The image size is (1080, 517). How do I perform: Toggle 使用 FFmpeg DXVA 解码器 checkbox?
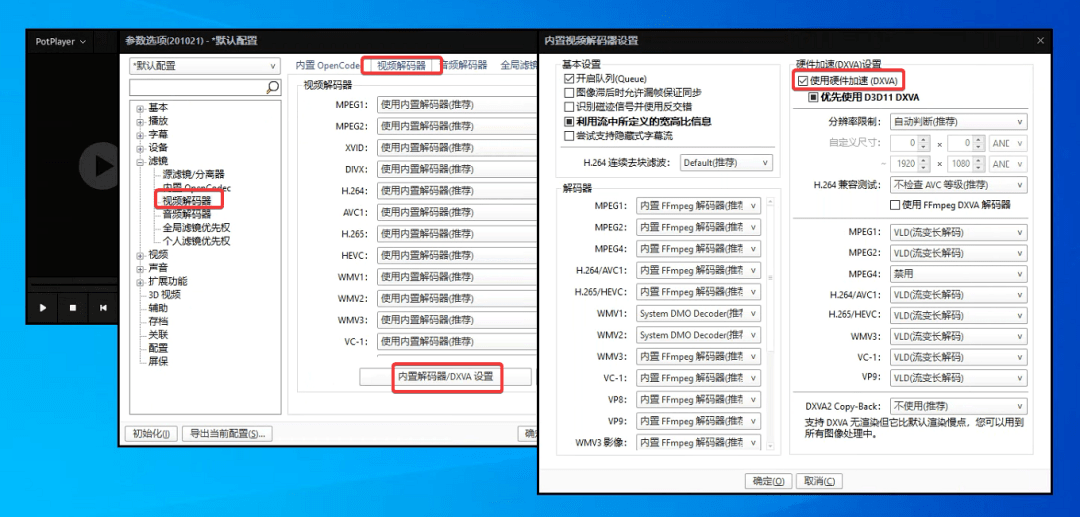[x=895, y=204]
